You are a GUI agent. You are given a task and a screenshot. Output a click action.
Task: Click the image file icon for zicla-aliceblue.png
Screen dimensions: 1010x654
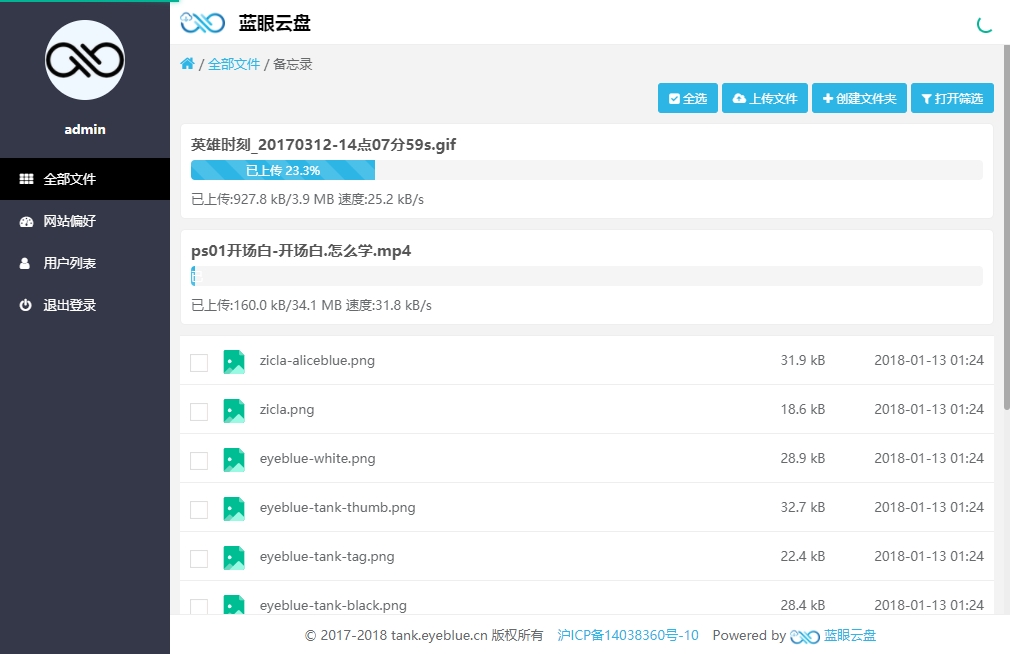click(x=234, y=361)
